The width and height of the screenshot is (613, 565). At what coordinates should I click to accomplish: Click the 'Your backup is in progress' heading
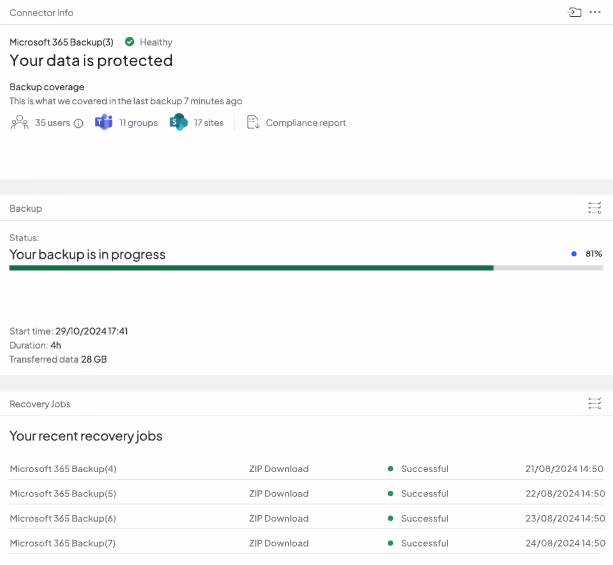tap(88, 255)
